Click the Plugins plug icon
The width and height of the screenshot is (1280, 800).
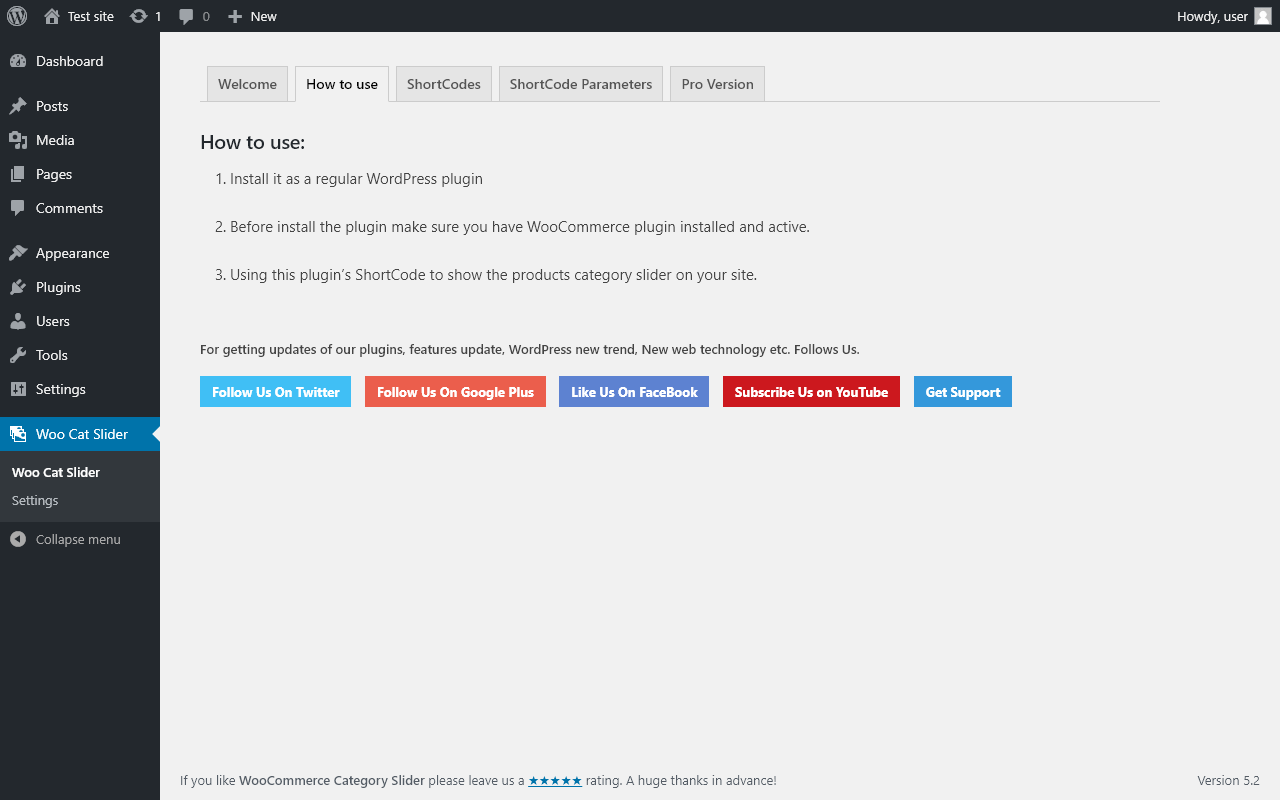[x=18, y=287]
